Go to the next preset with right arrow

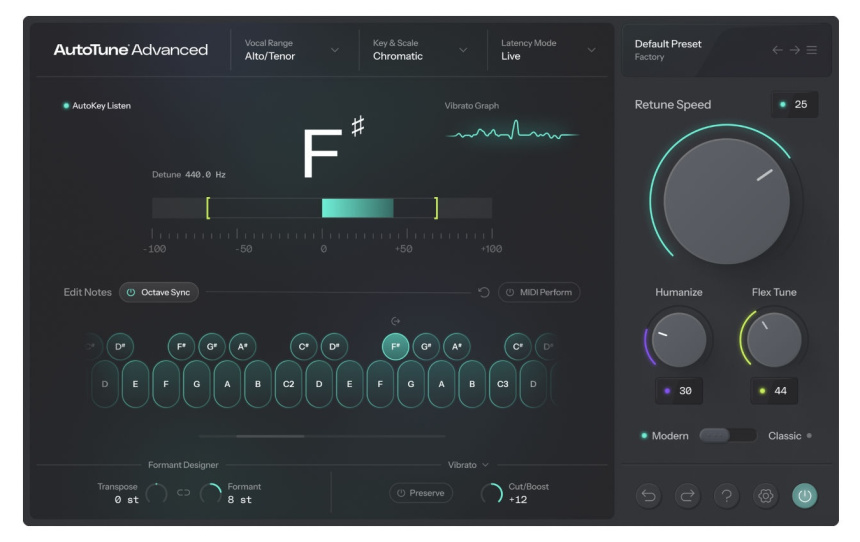click(x=795, y=50)
